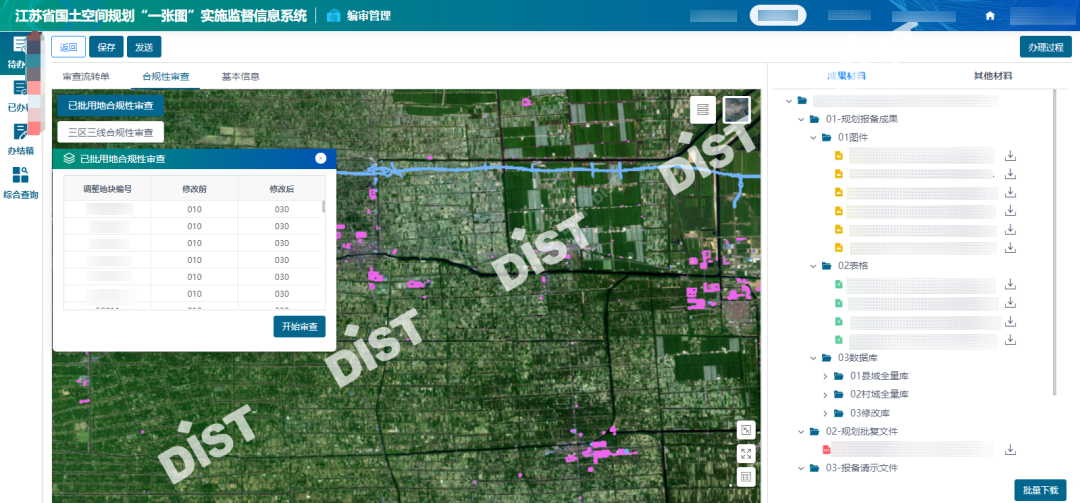
Task: Open the map layer list icon
Action: coord(703,110)
